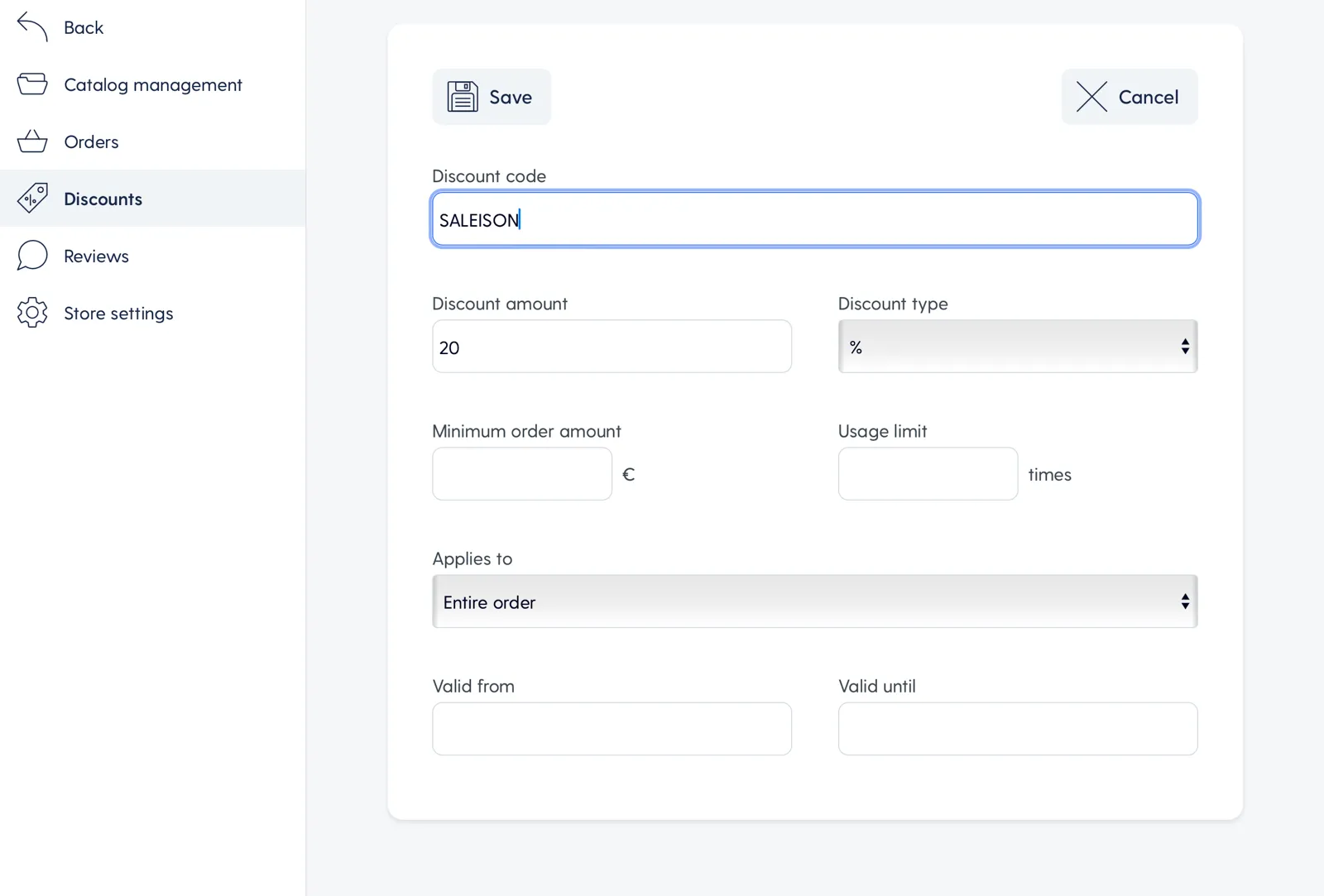Focus the Discount code field

click(815, 219)
